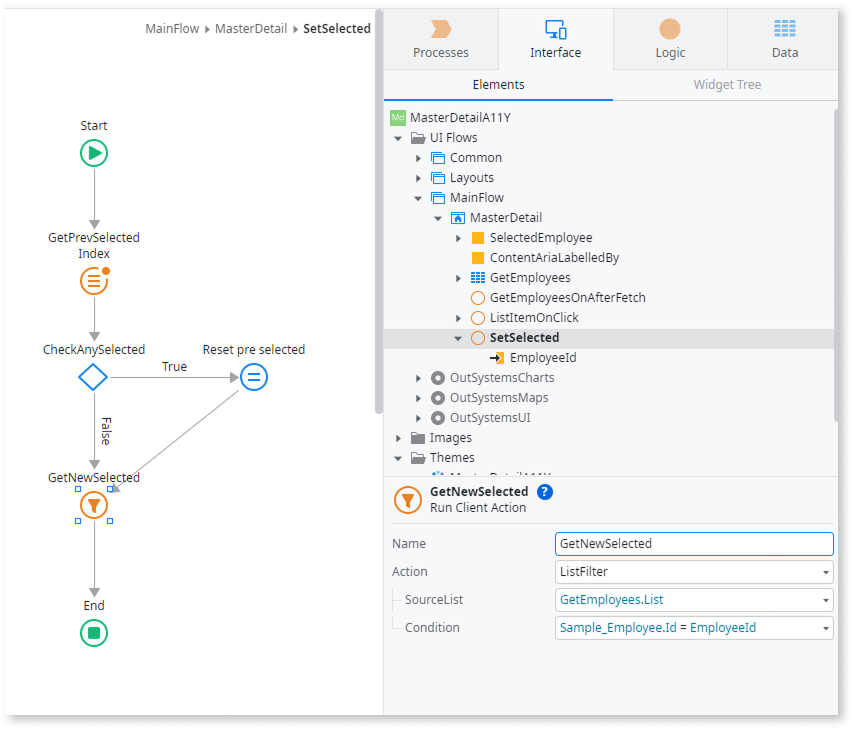Click the OutSystemsCharts module icon
The image size is (853, 730).
coord(438,378)
